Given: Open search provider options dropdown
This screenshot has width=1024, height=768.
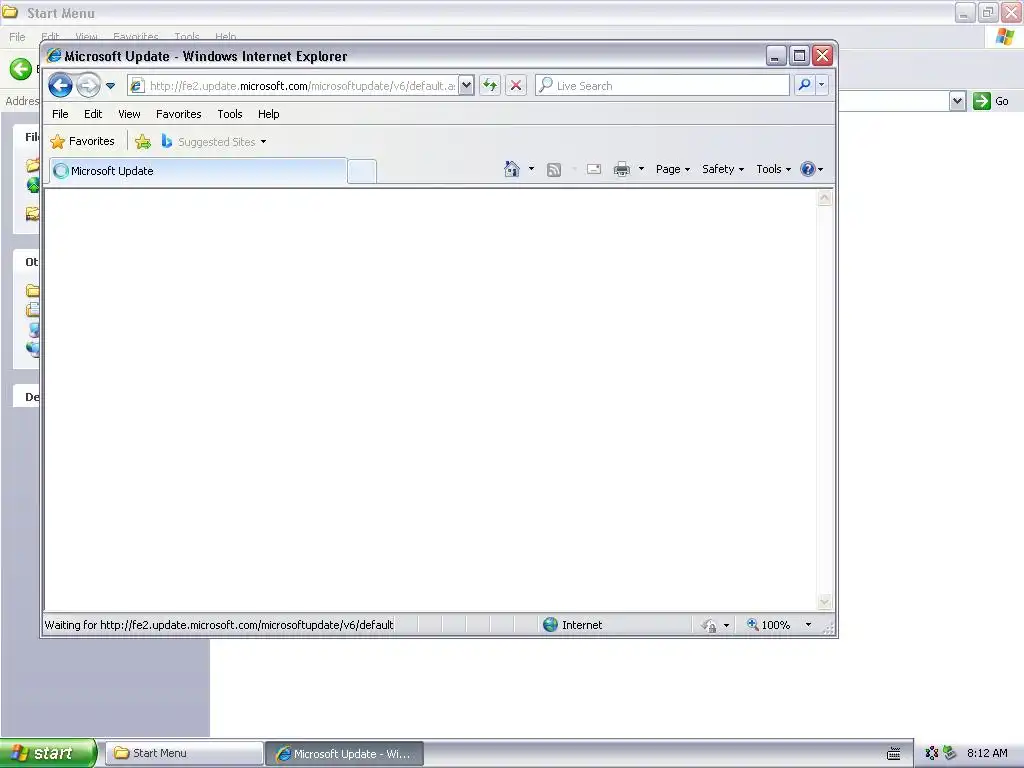Looking at the screenshot, I should coord(822,85).
